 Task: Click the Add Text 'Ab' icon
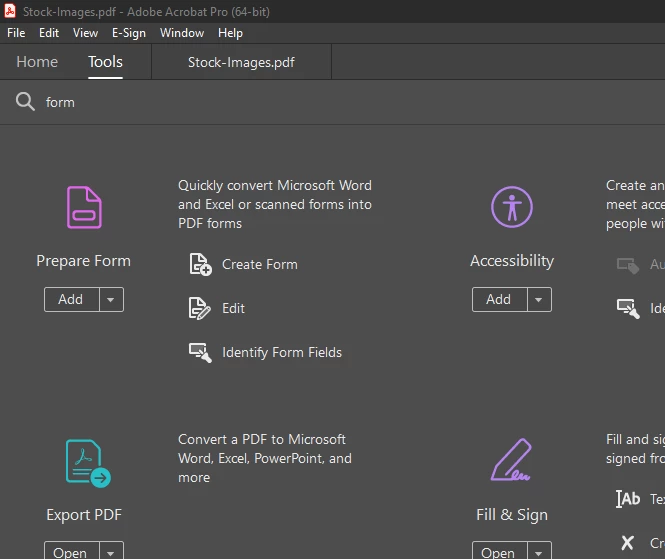(x=628, y=499)
